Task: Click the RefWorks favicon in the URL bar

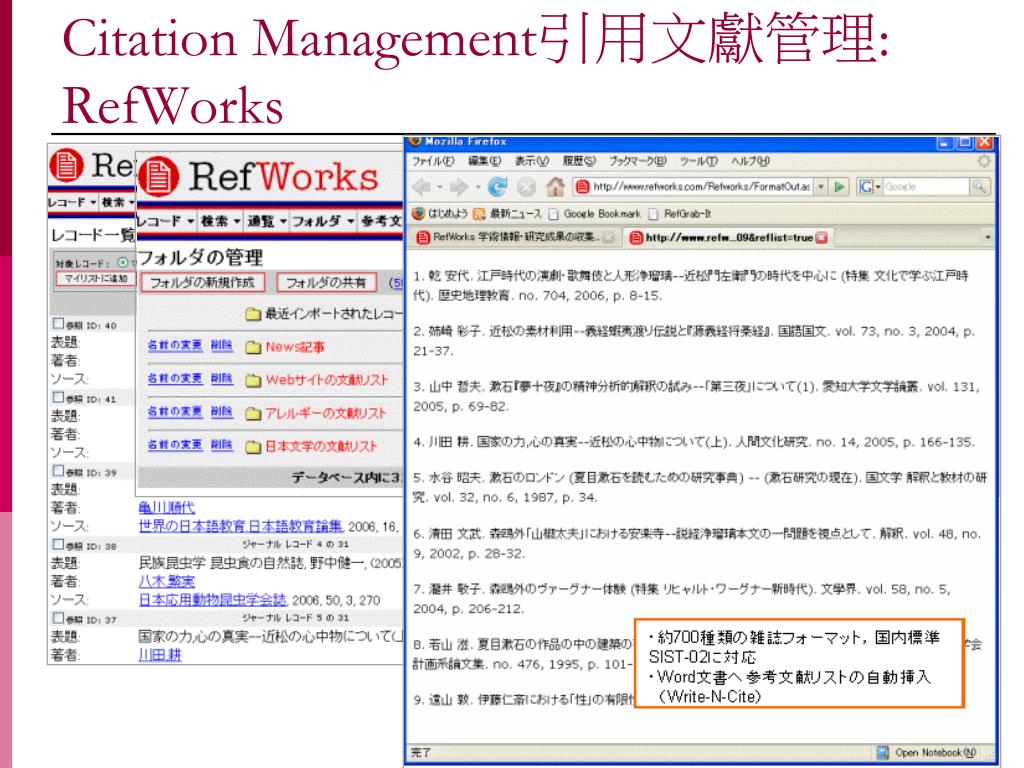Action: point(582,187)
